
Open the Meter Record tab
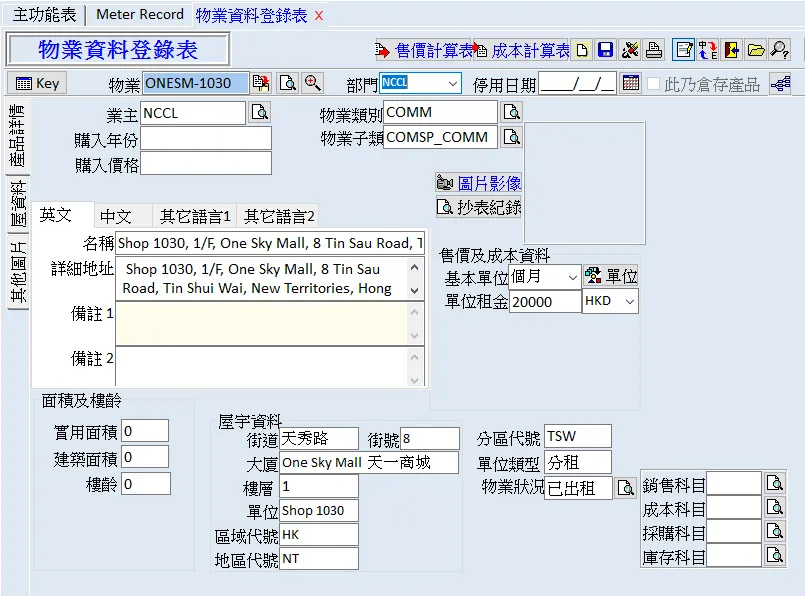139,15
